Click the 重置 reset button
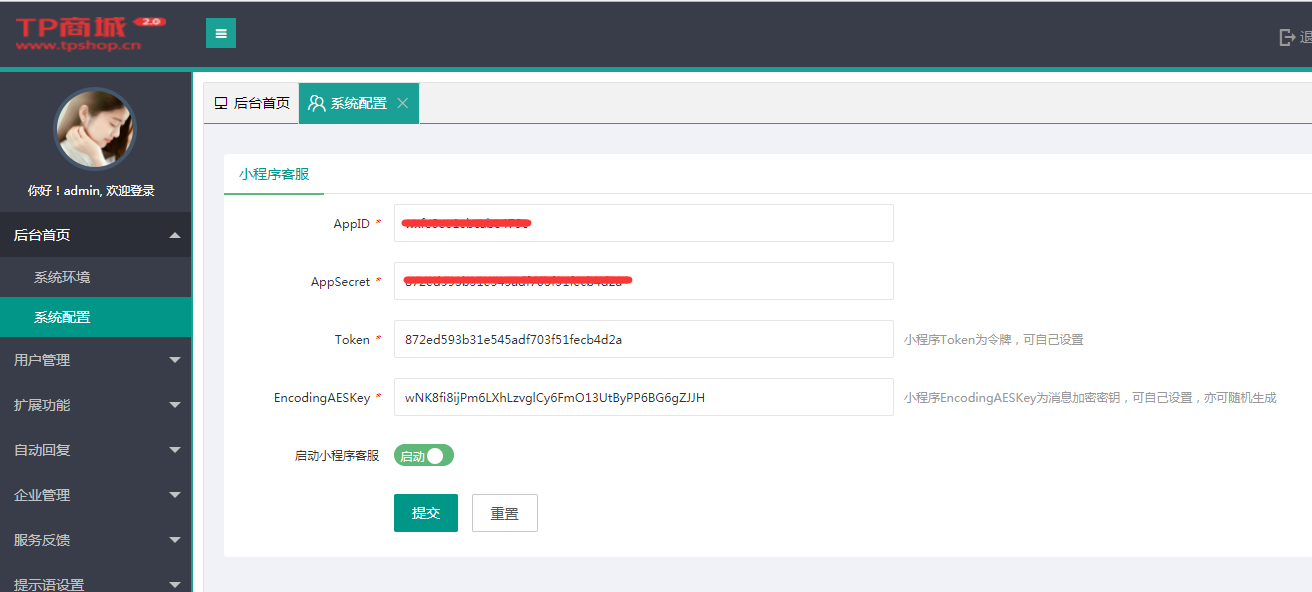The image size is (1312, 592). click(505, 513)
